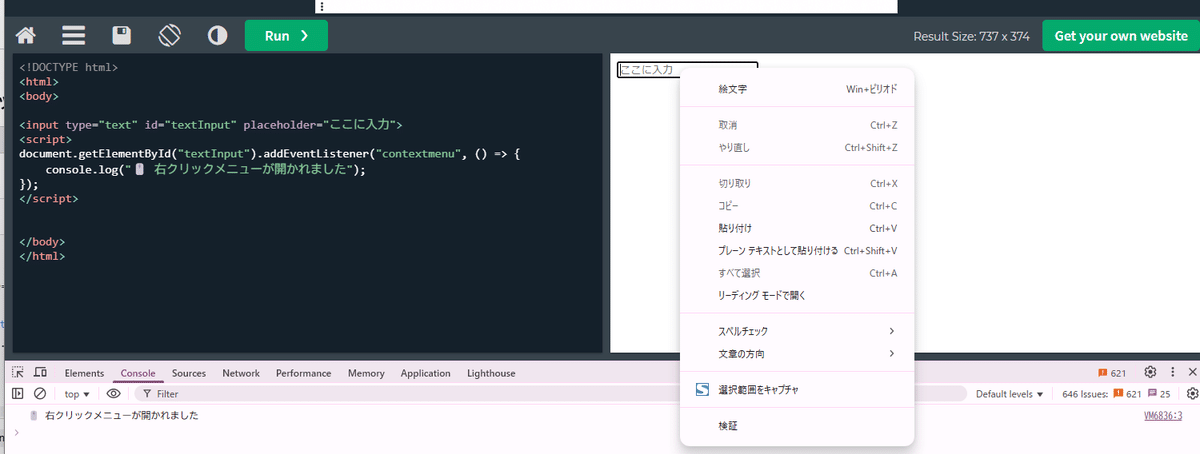
Task: Click the addEventListener code line
Action: [x=270, y=155]
